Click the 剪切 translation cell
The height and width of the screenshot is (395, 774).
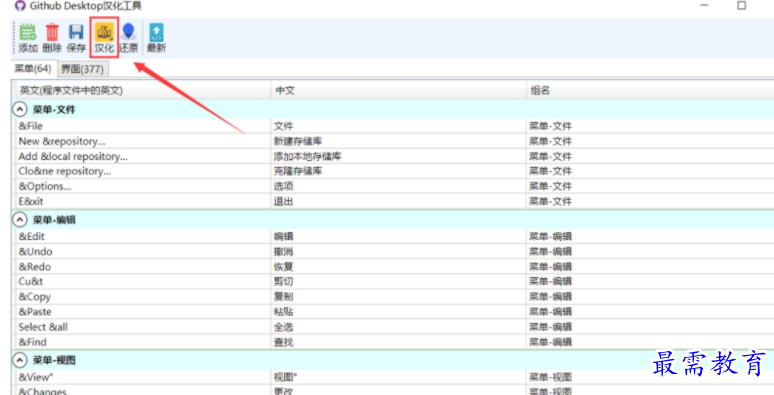coord(398,282)
